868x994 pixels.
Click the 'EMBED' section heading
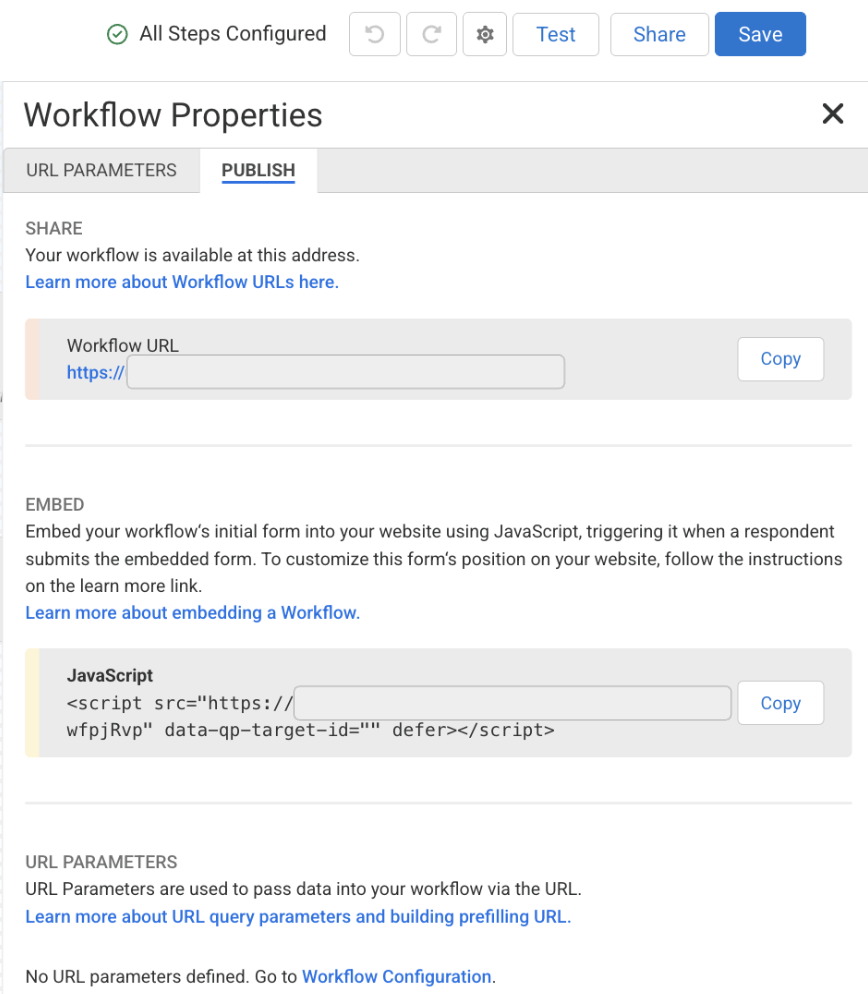click(55, 505)
